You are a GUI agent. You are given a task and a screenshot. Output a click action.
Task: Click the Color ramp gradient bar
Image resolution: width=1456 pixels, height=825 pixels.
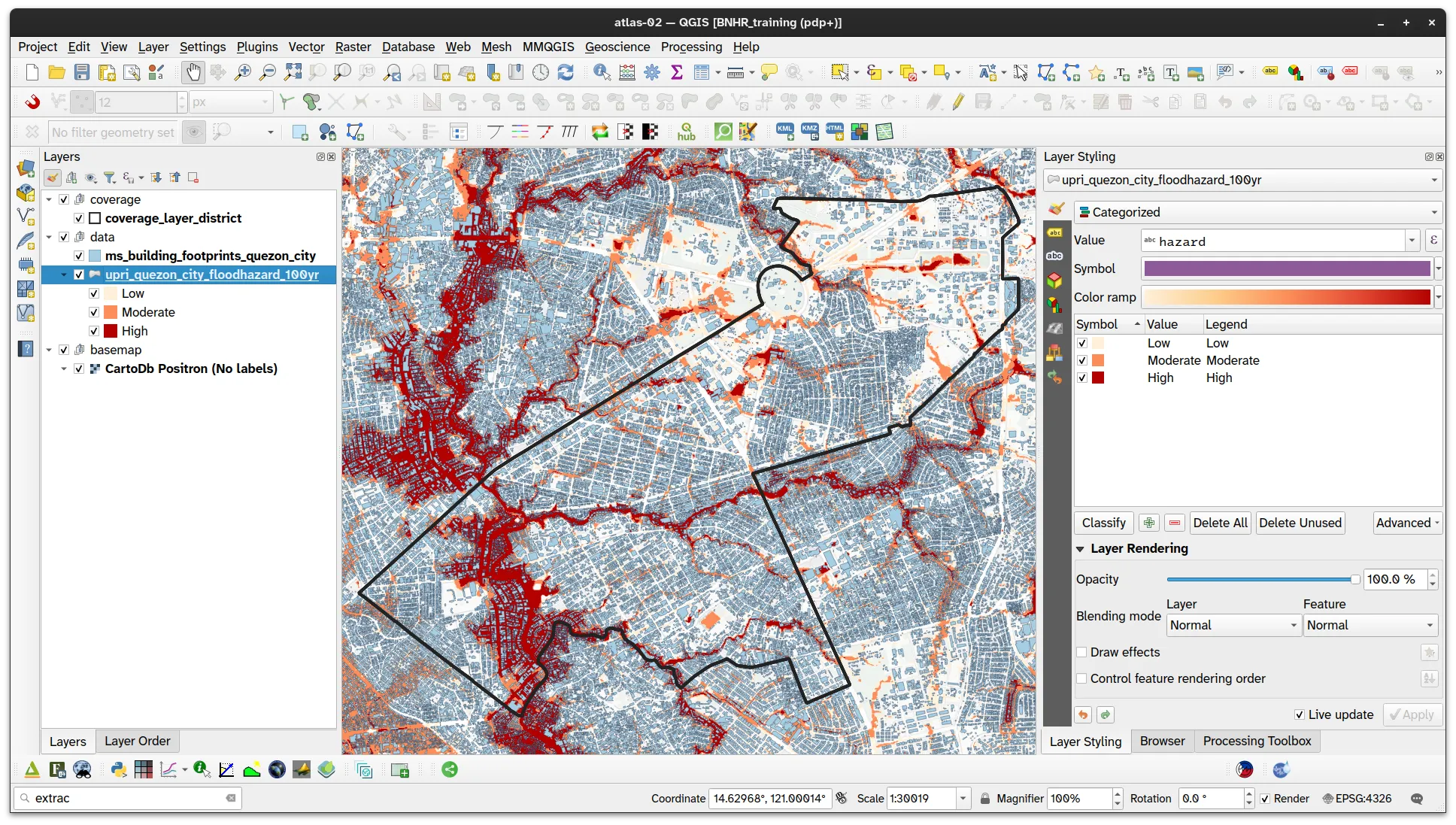pyautogui.click(x=1286, y=297)
